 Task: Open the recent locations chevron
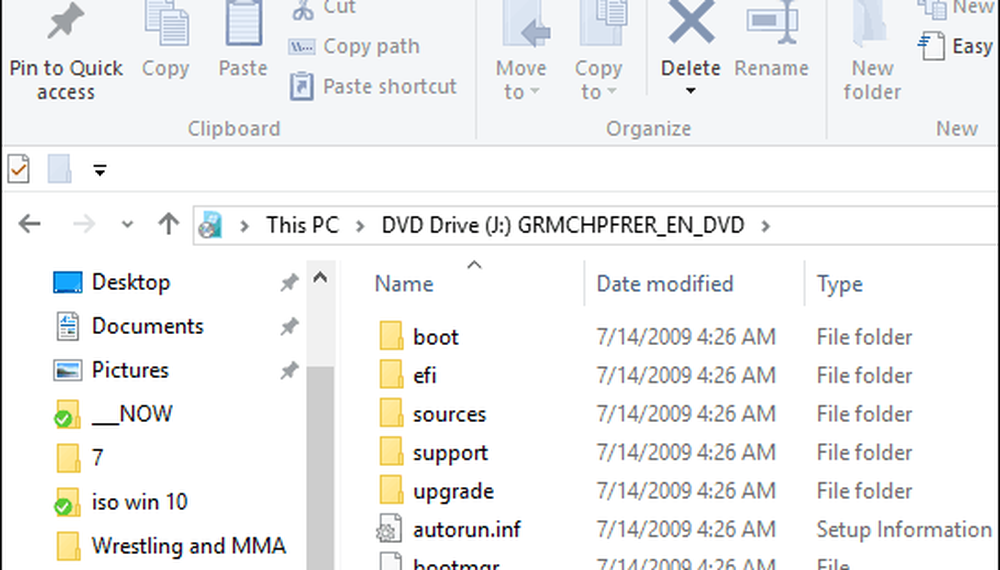pyautogui.click(x=125, y=226)
